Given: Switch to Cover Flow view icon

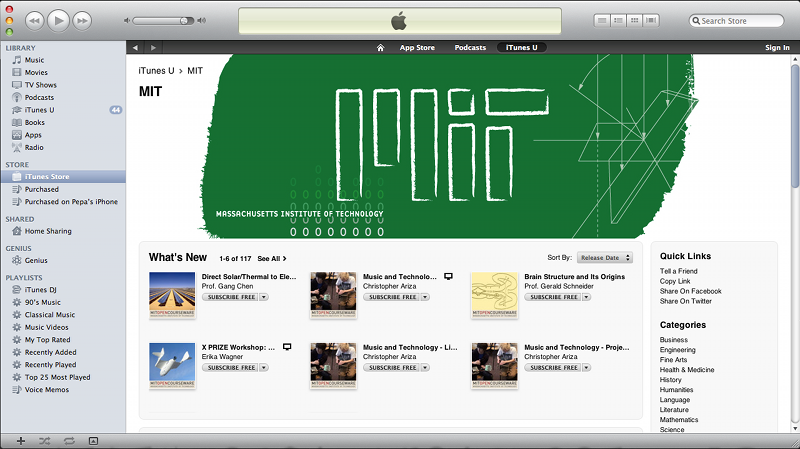Looking at the screenshot, I should pyautogui.click(x=651, y=20).
